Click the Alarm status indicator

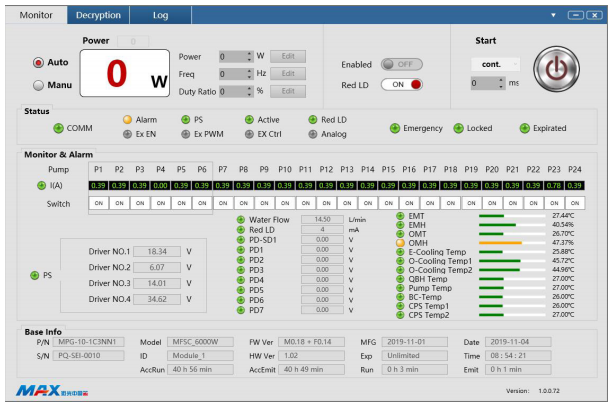click(127, 119)
